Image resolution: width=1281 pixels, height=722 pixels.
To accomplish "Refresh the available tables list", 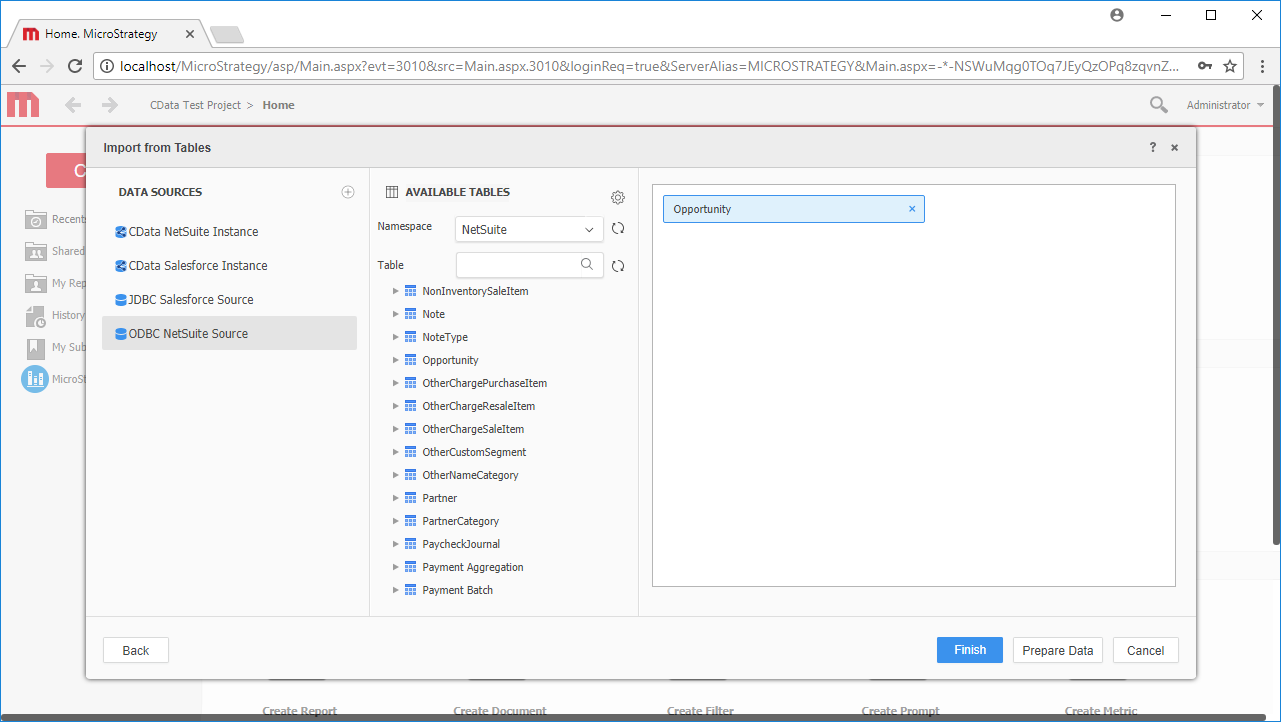I will [x=617, y=265].
